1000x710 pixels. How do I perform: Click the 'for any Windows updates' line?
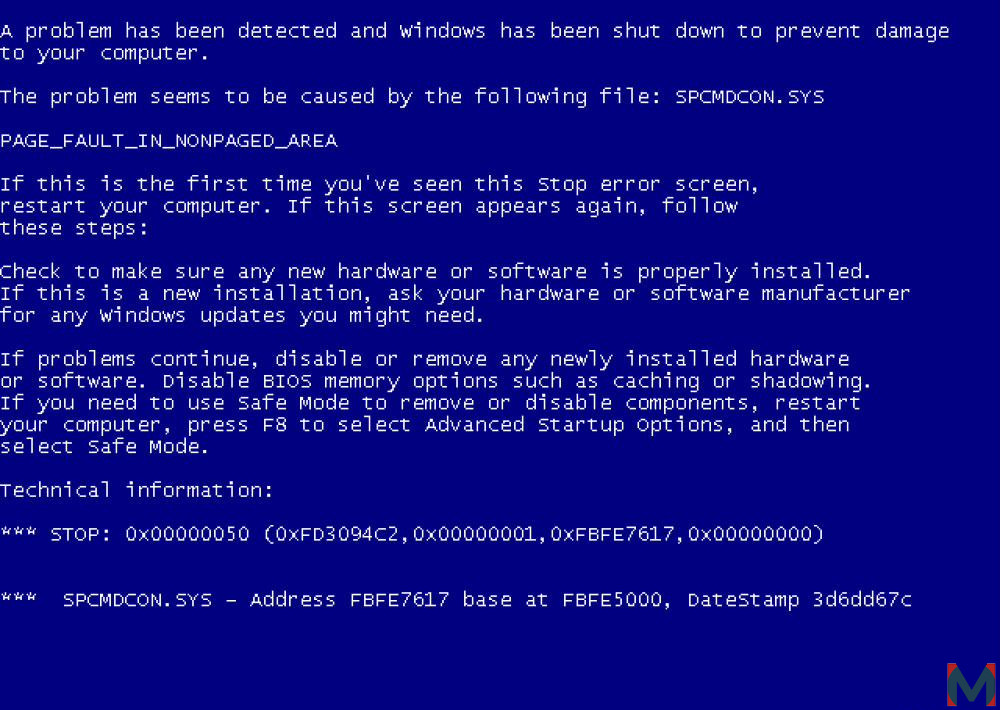(x=242, y=316)
